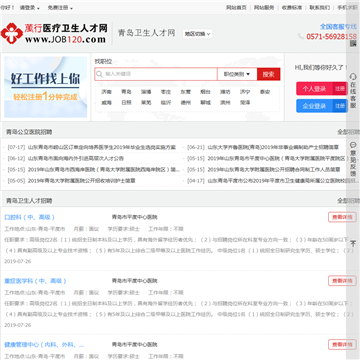Open the 健康管理中心 job title
The width and height of the screenshot is (360, 360).
click(x=44, y=345)
